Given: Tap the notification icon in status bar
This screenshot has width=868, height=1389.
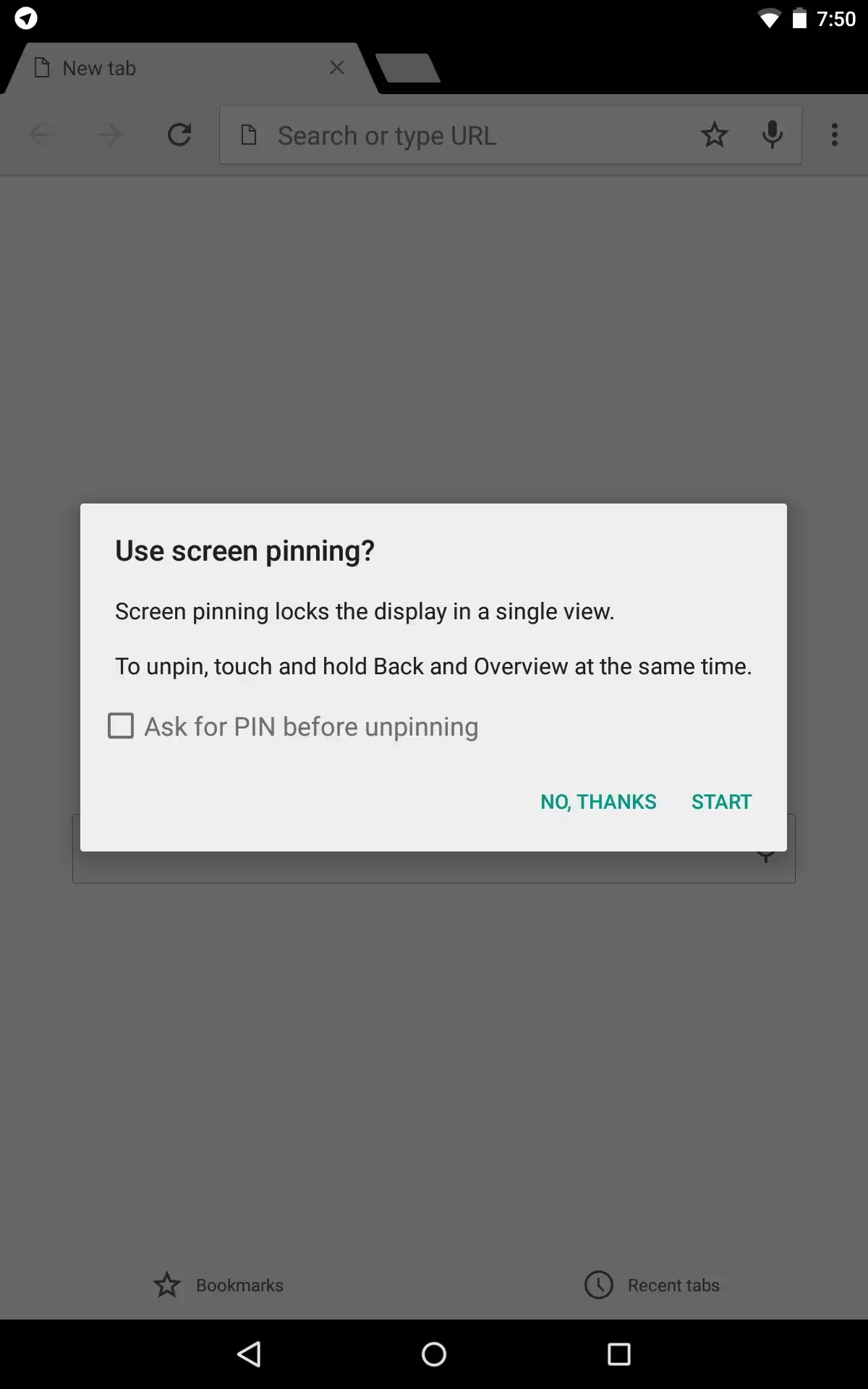Looking at the screenshot, I should 26,18.
